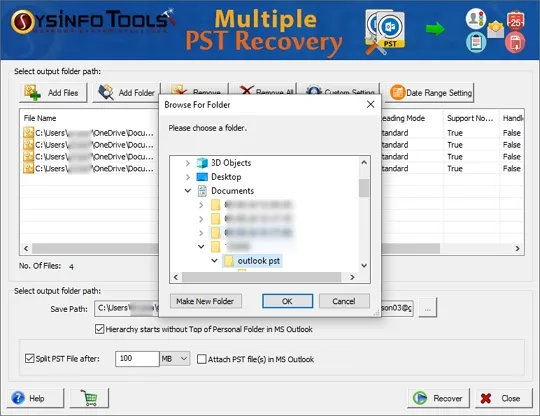The width and height of the screenshot is (540, 416).
Task: Collapse the parent folder of outlook pst
Action: pos(201,246)
